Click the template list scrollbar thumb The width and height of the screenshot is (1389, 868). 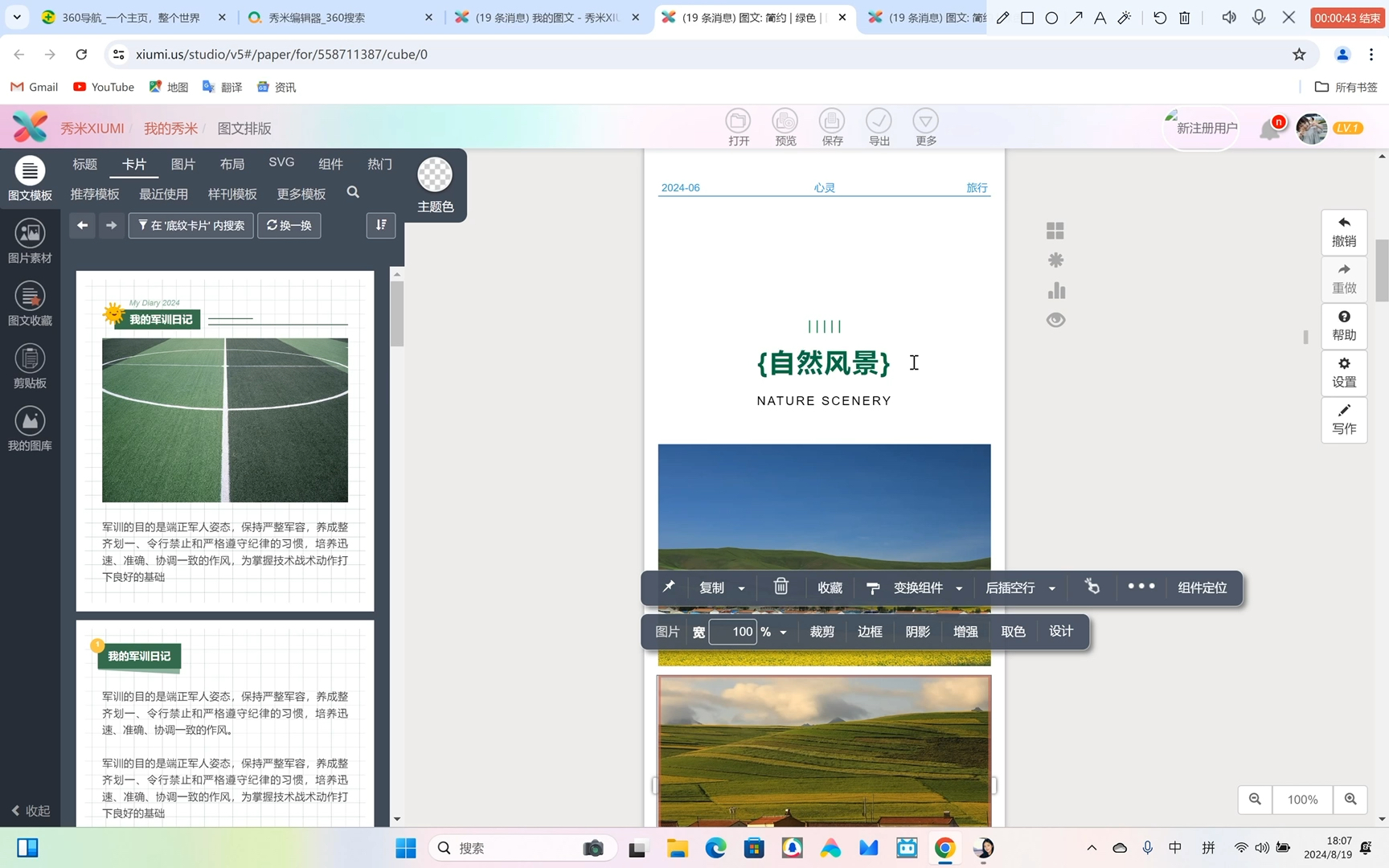pos(396,313)
